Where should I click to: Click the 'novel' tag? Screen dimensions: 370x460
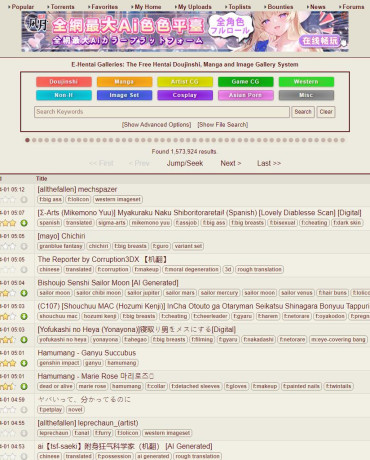coord(75,409)
